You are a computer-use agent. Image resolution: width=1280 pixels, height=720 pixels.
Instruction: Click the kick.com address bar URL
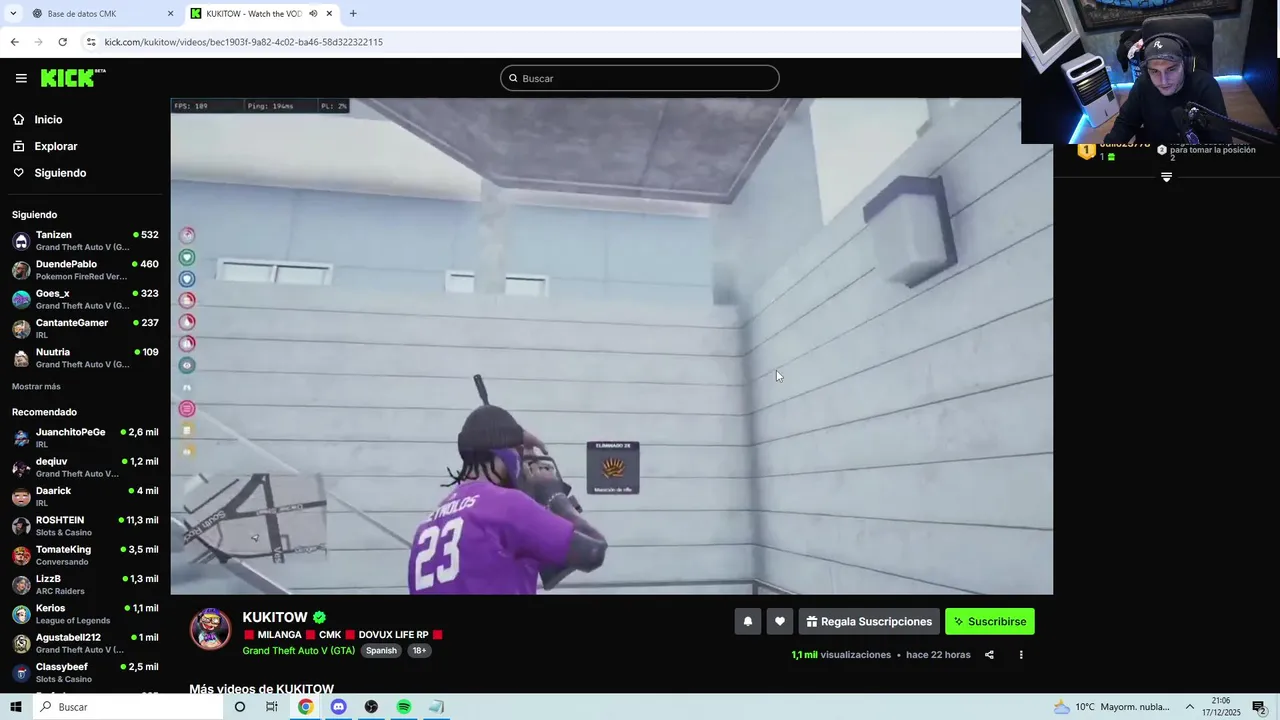coord(244,42)
